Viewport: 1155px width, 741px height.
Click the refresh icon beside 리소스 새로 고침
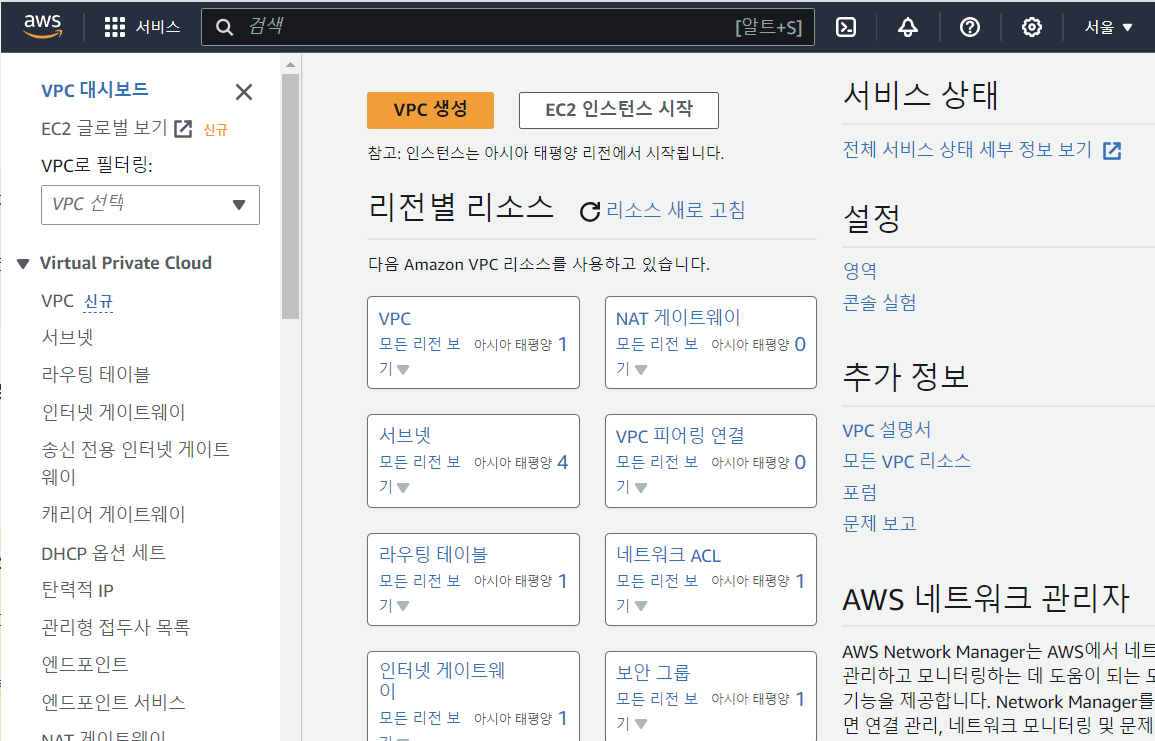pos(590,211)
